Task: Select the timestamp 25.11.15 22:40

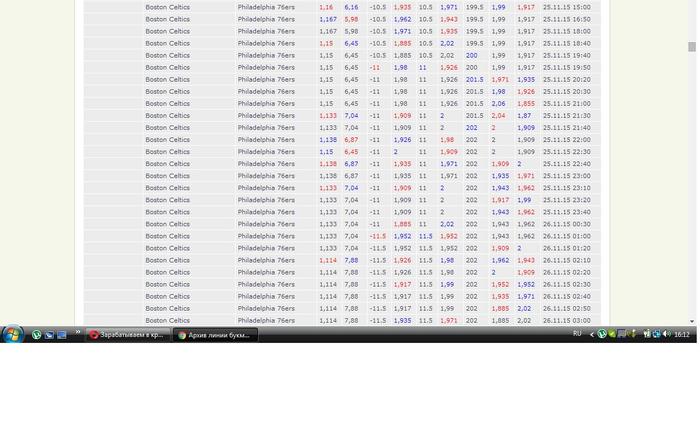Action: pyautogui.click(x=567, y=164)
